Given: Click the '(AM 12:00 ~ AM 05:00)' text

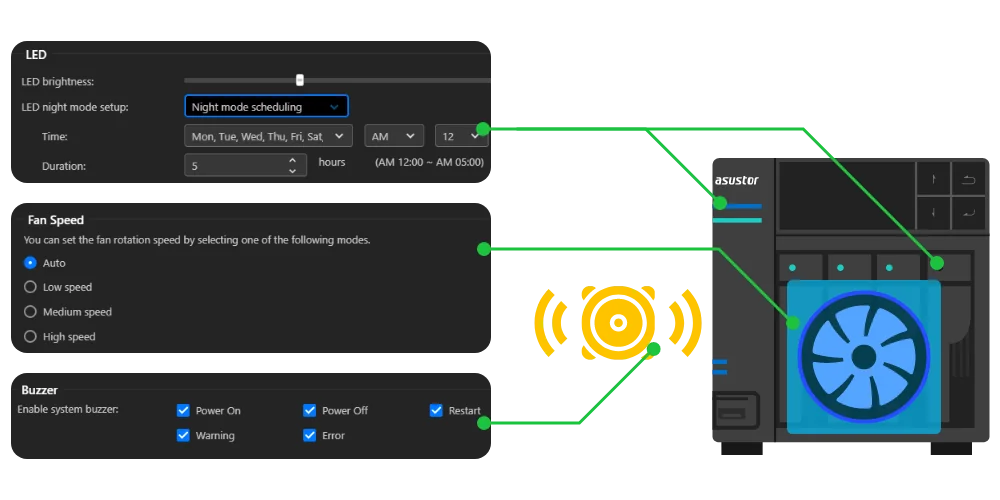Looking at the screenshot, I should click(x=429, y=163).
